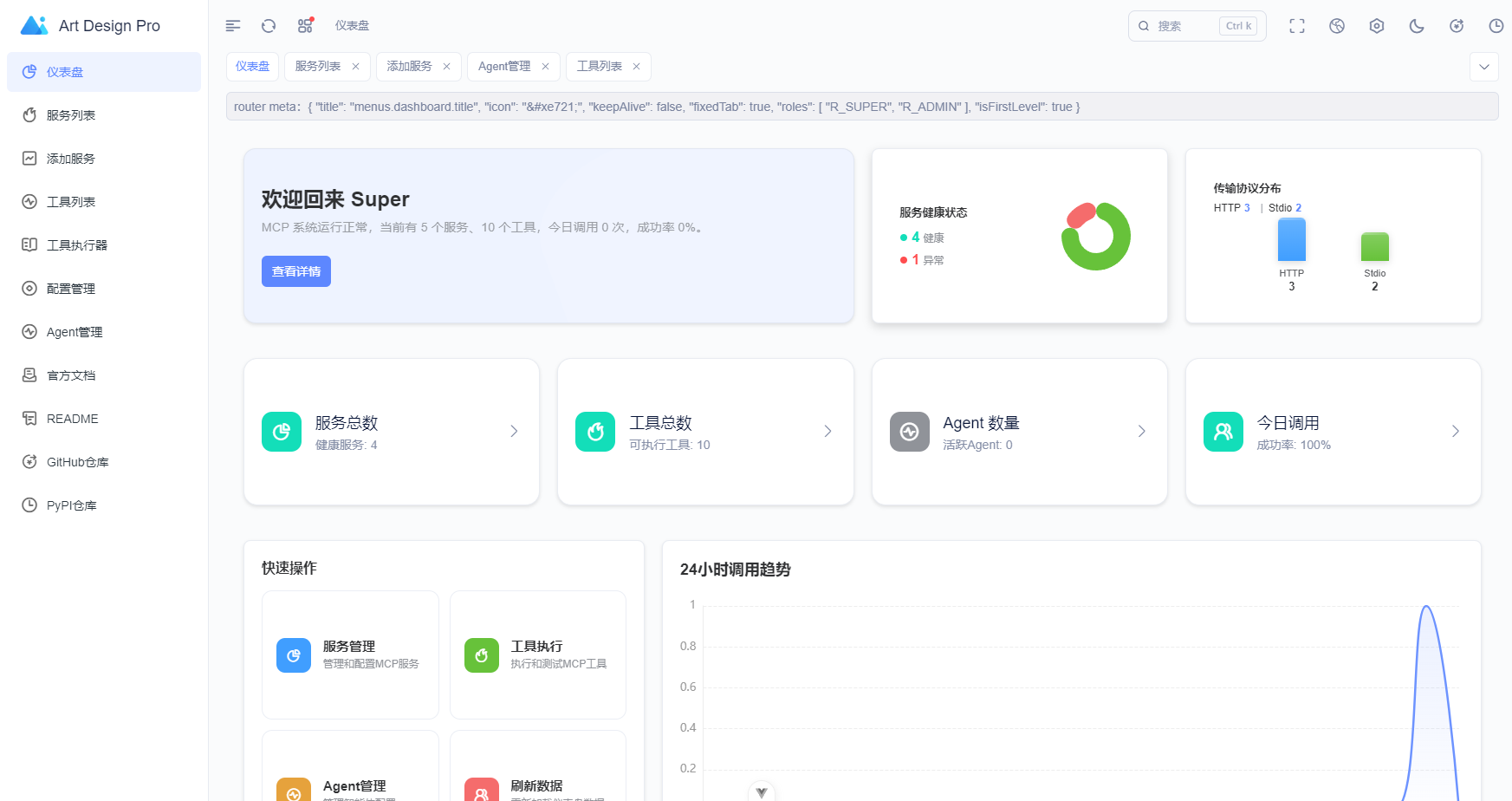The width and height of the screenshot is (1512, 801).
Task: Expand the Agent 数量 card arrow
Action: [1141, 431]
